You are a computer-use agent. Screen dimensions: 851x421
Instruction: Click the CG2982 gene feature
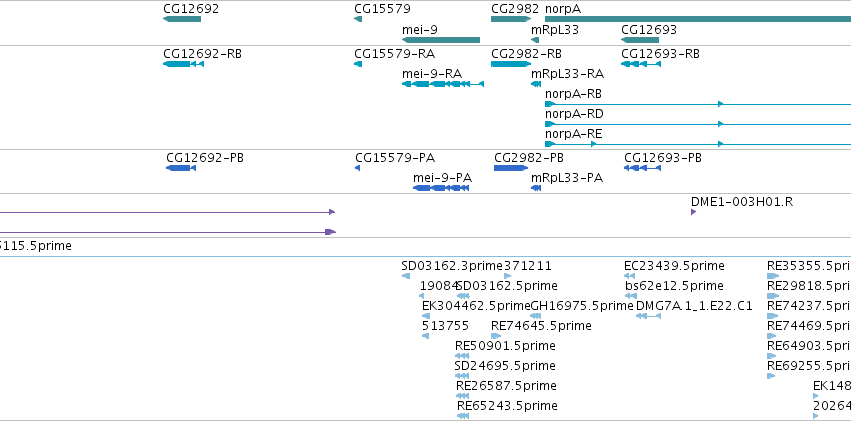click(511, 19)
